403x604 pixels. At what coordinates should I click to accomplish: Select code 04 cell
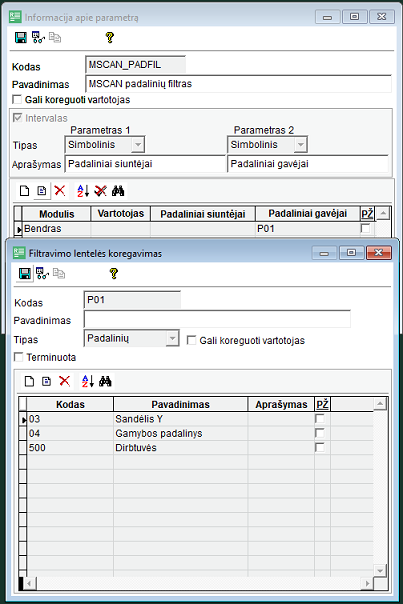point(70,433)
